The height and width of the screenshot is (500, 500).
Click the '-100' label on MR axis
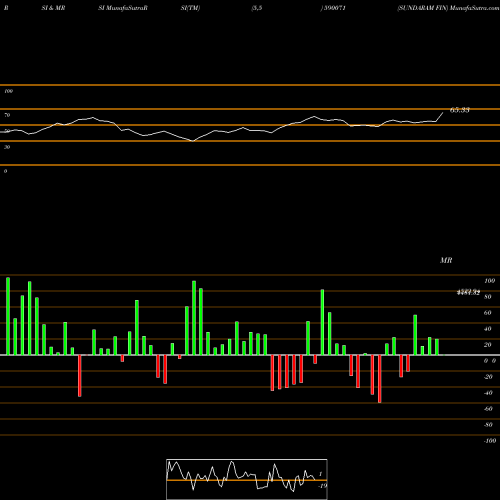pos(490,441)
